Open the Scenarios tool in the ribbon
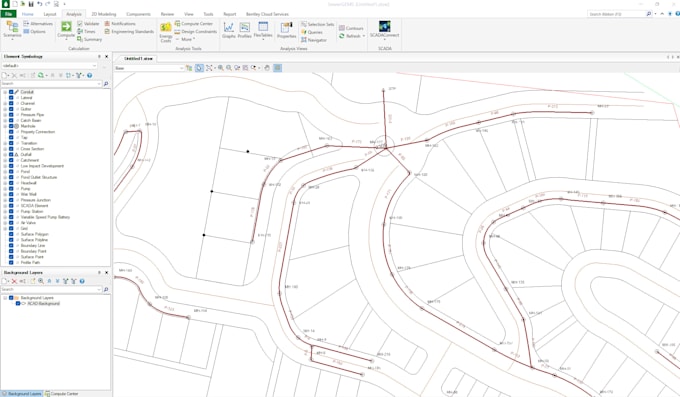This screenshot has width=680, height=397. (12, 30)
